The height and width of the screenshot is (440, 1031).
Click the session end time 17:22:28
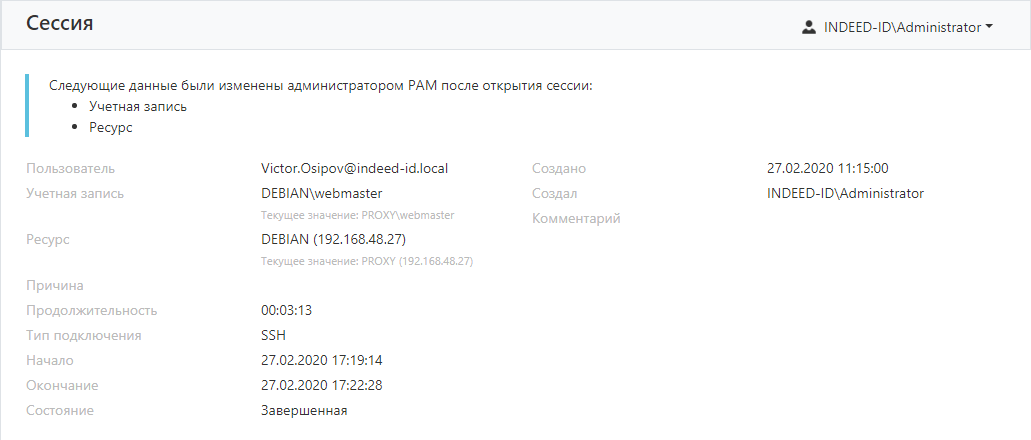[x=322, y=385]
